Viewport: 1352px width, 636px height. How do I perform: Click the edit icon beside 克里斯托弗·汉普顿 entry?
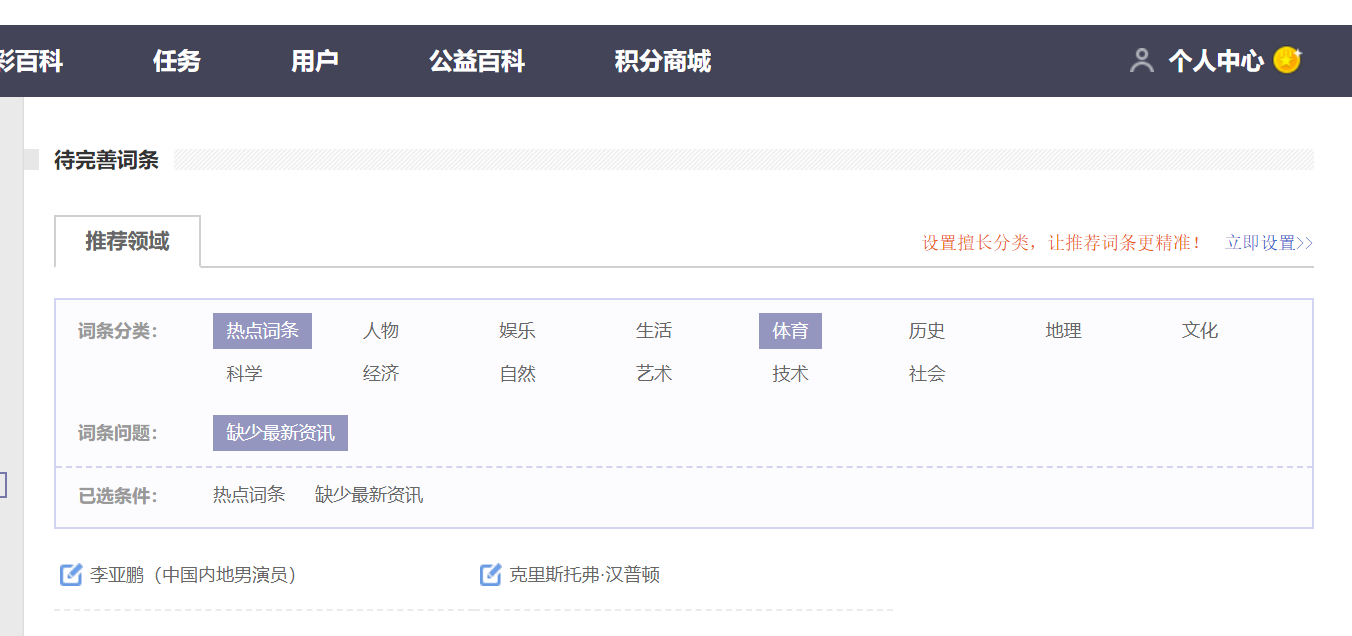(x=489, y=574)
